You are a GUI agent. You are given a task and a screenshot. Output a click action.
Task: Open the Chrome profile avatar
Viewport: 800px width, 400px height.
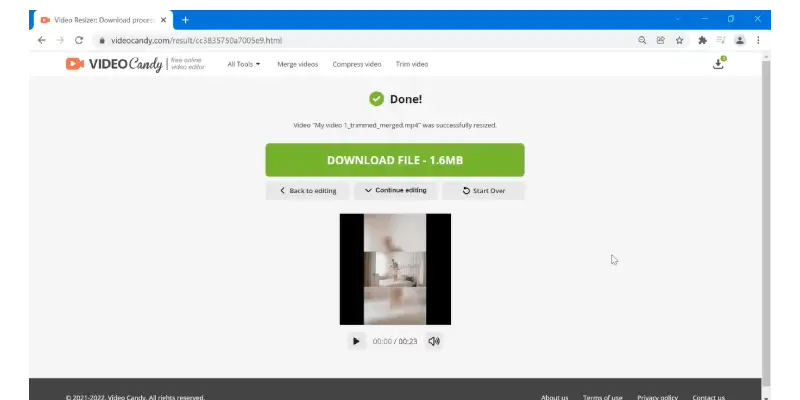click(739, 40)
